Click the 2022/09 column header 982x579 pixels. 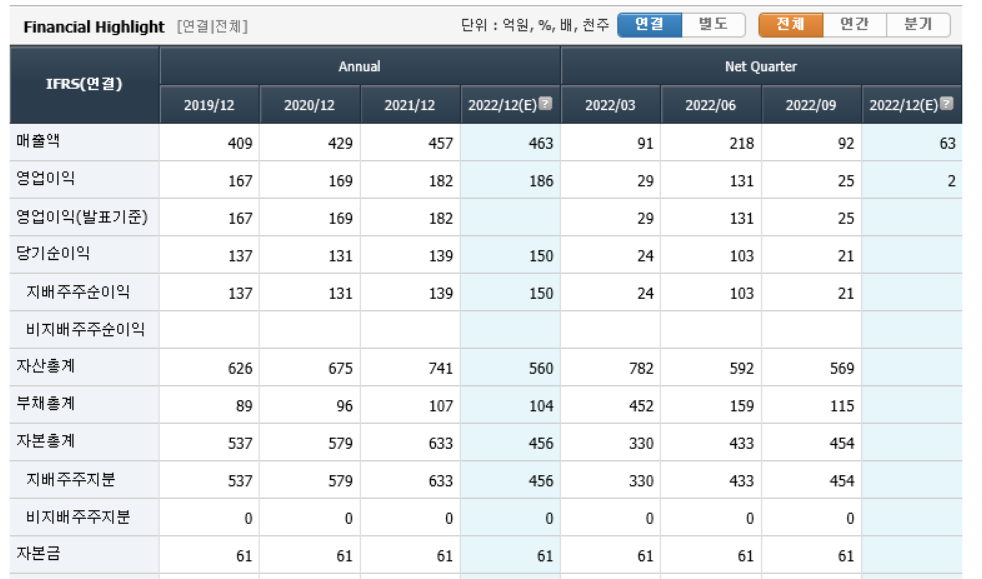810,105
